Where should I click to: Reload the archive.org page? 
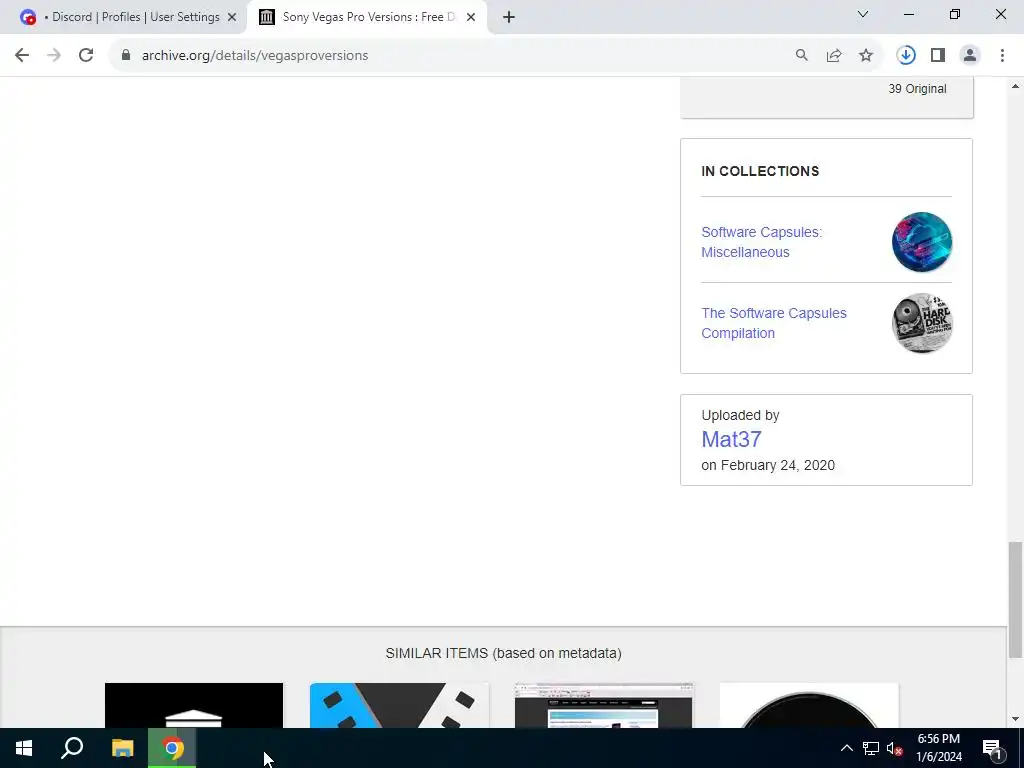point(86,56)
